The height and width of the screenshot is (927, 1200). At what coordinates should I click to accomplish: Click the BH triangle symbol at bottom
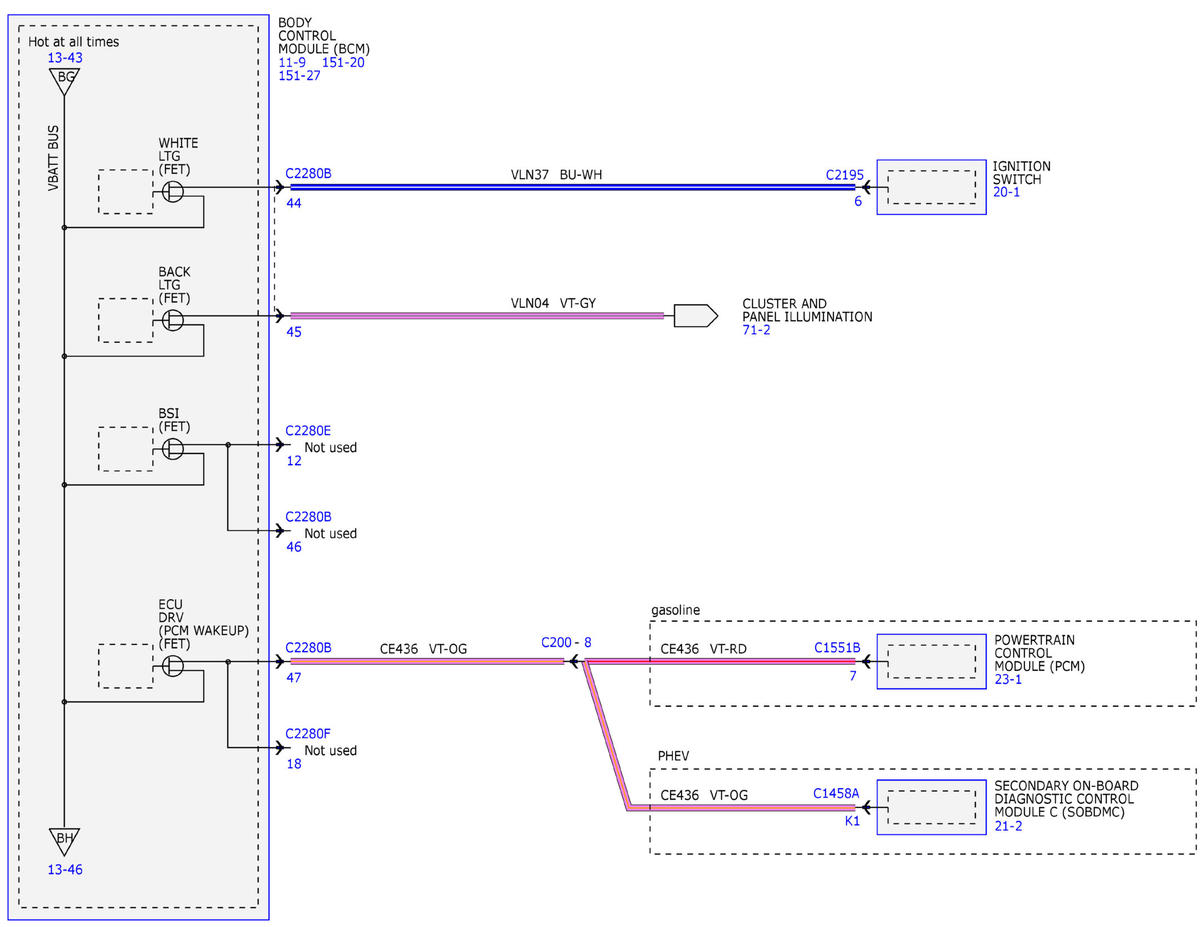[x=64, y=841]
